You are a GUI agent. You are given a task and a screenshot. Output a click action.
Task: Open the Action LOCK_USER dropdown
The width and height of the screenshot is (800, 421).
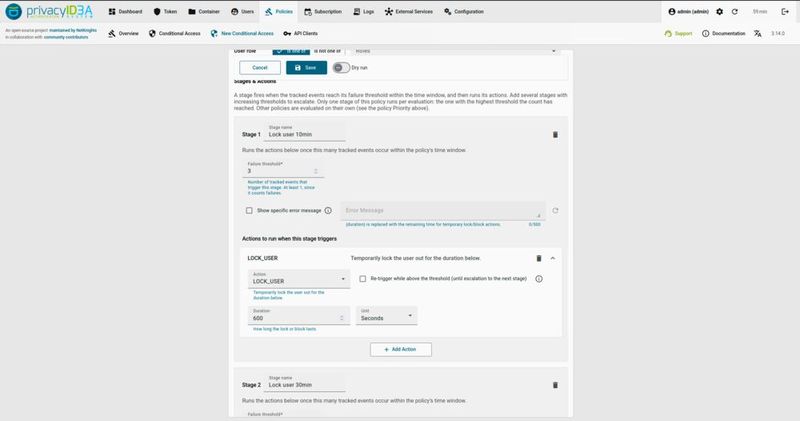(299, 279)
